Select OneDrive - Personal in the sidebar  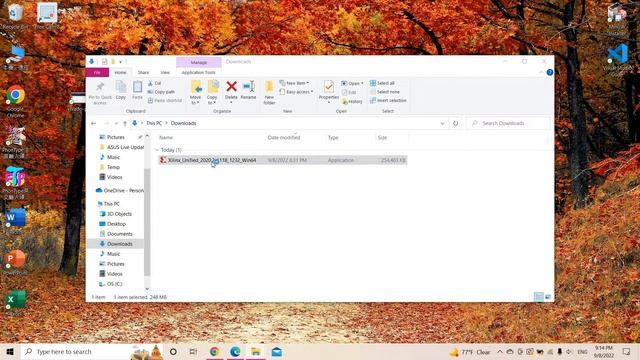(119, 191)
